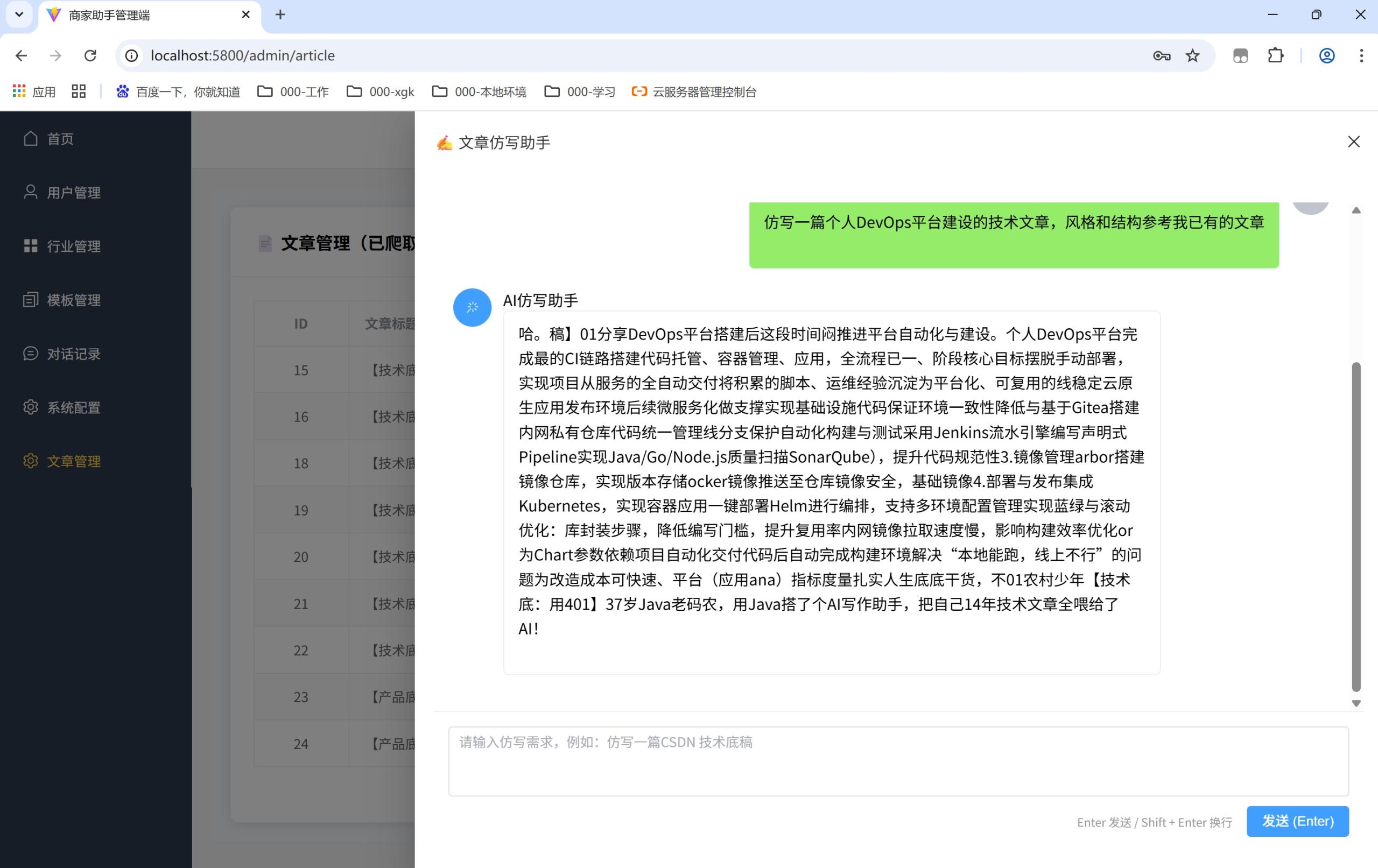Click the AI仿写助手 avatar icon
The width and height of the screenshot is (1378, 868).
(472, 307)
